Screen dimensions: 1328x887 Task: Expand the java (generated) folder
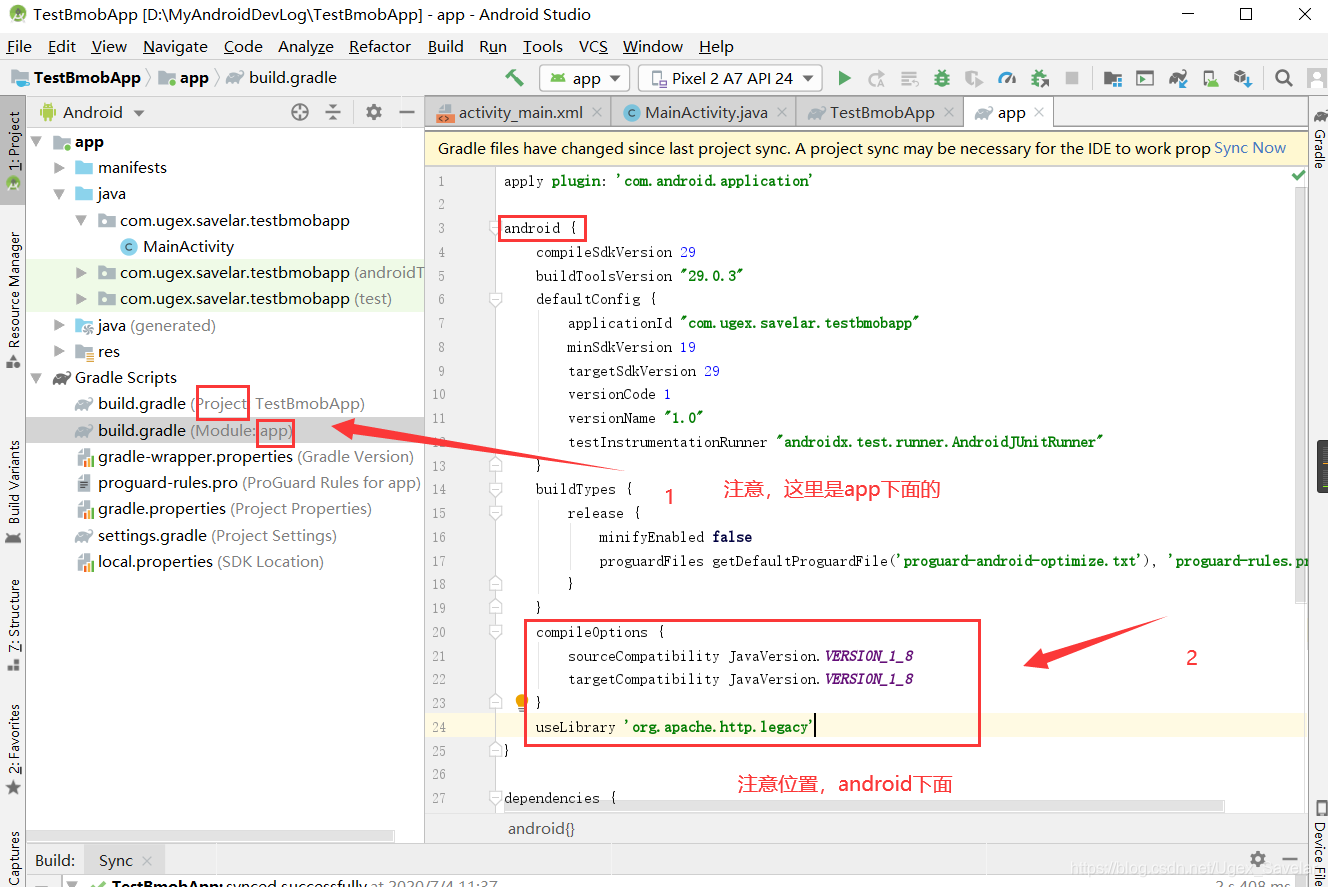pyautogui.click(x=59, y=325)
